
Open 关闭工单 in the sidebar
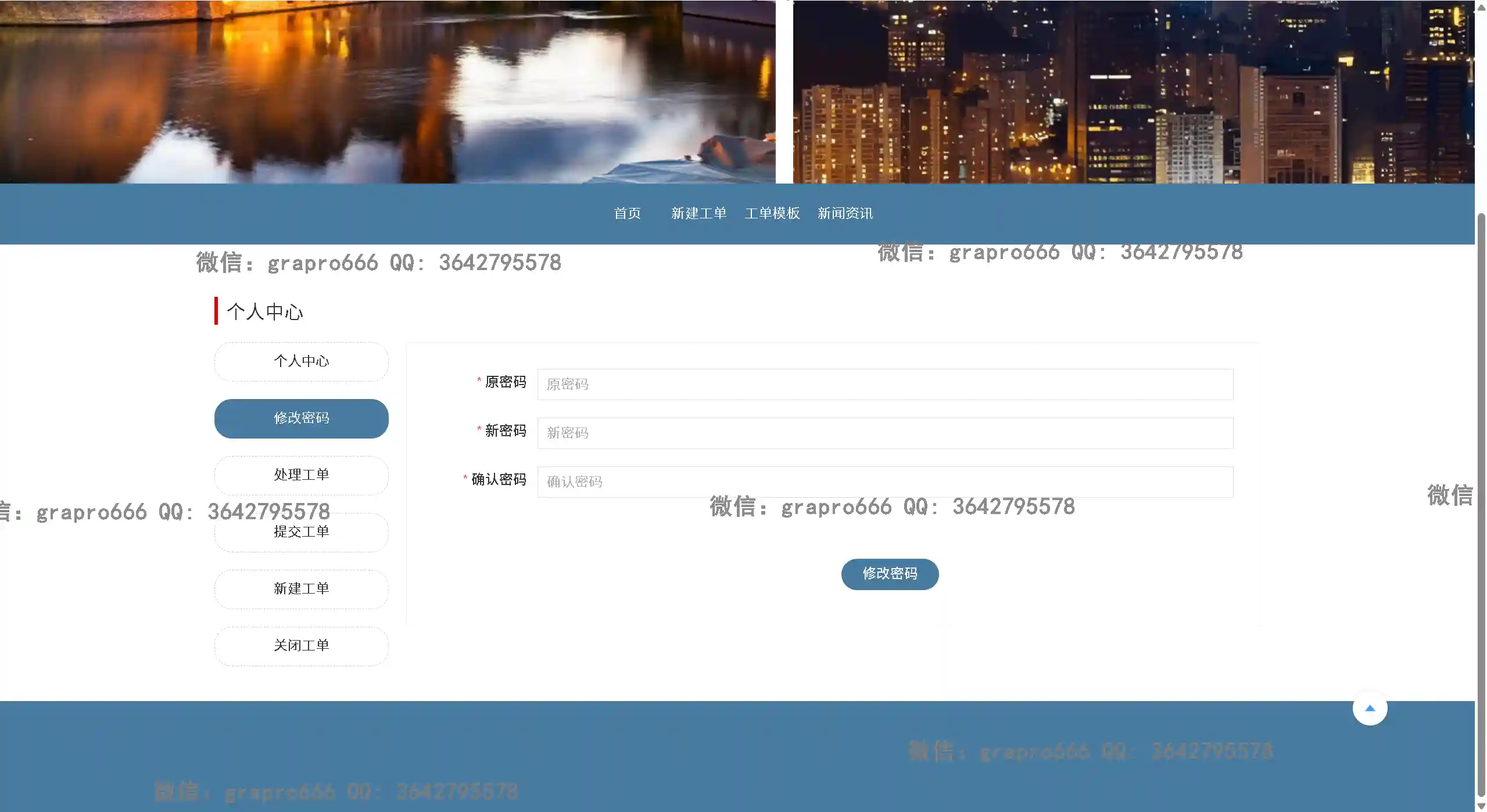click(301, 646)
